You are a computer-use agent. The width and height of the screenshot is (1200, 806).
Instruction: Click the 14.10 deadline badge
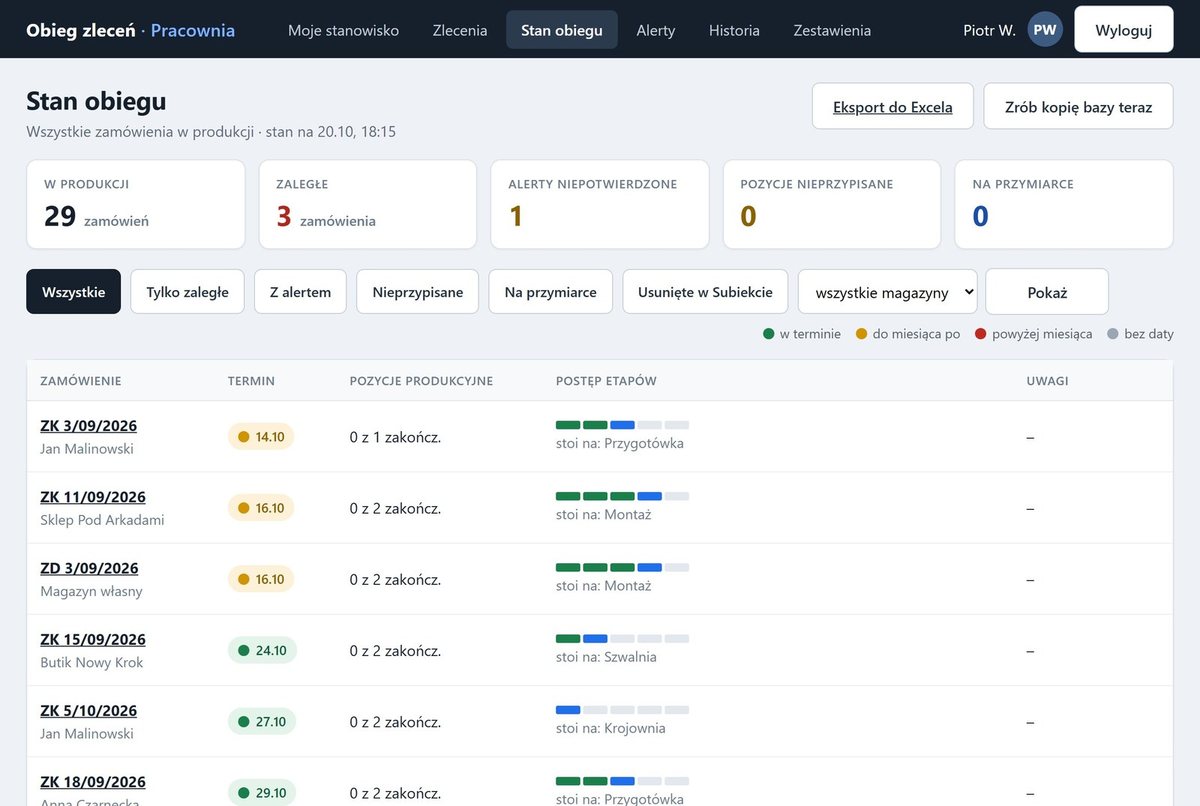point(261,437)
